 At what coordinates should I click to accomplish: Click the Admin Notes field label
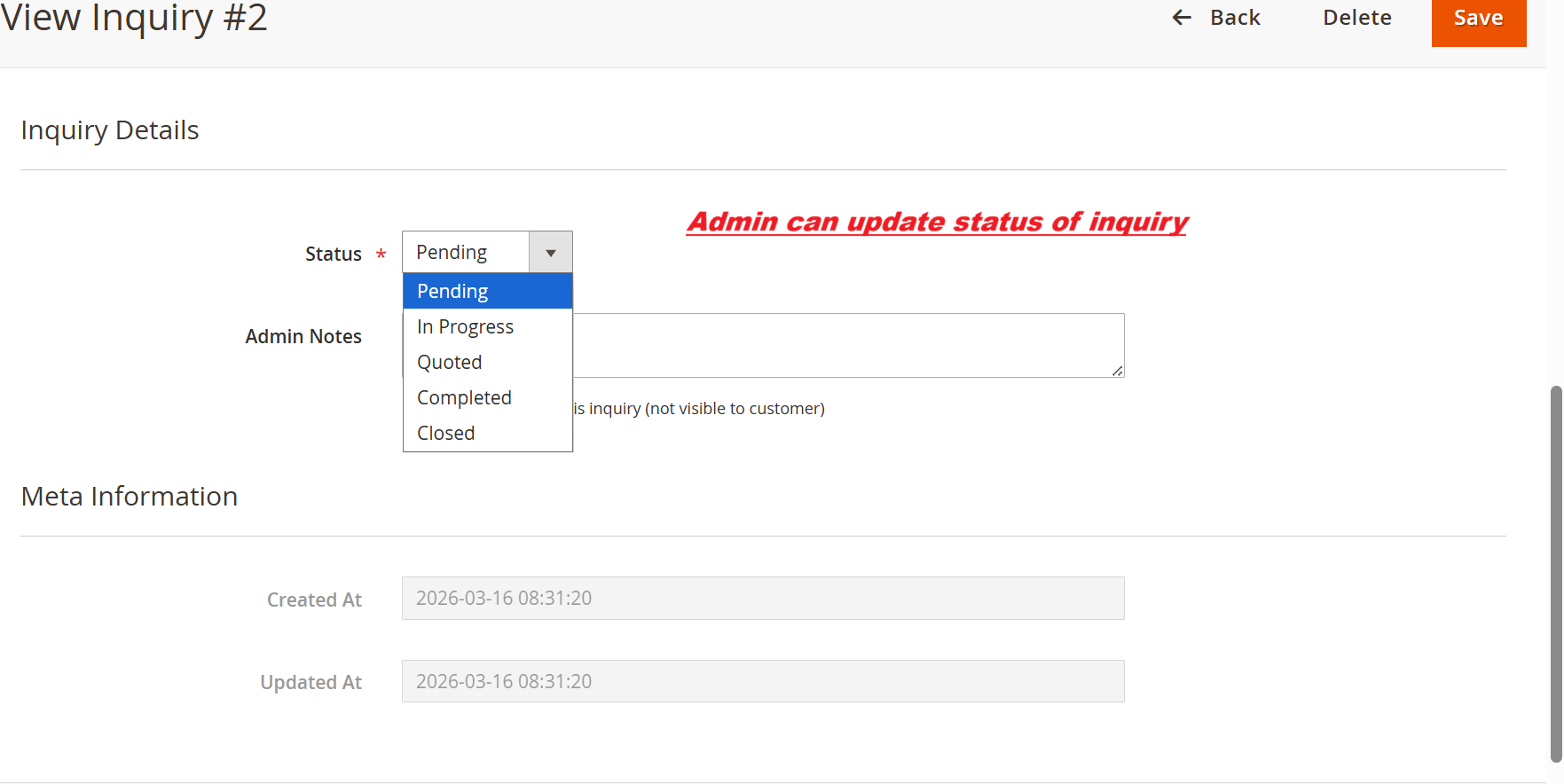click(x=303, y=337)
